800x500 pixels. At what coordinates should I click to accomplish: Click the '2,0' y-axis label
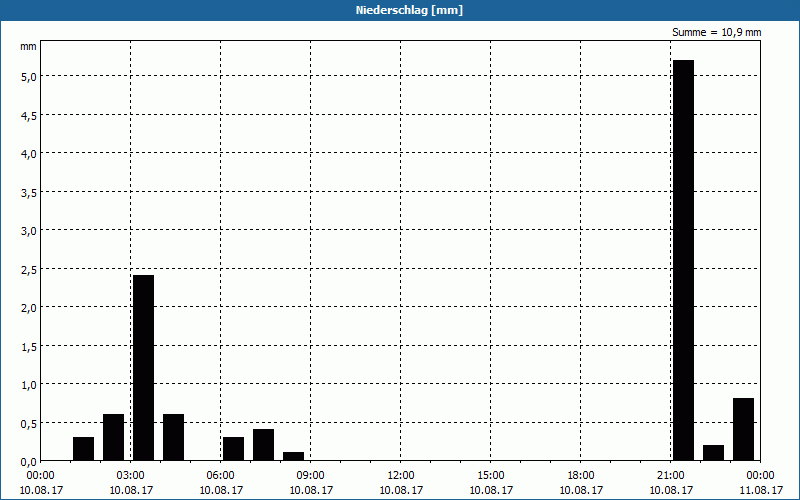(x=29, y=308)
